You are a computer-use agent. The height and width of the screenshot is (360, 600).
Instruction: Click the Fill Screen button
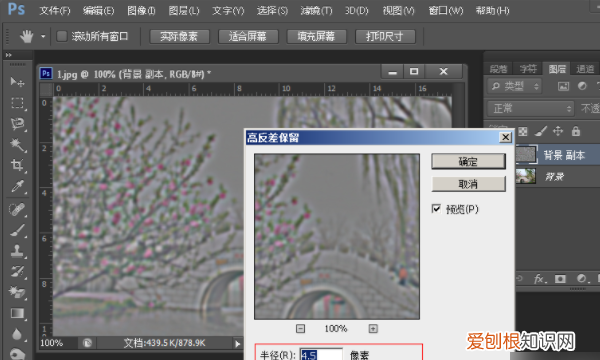[x=316, y=37]
